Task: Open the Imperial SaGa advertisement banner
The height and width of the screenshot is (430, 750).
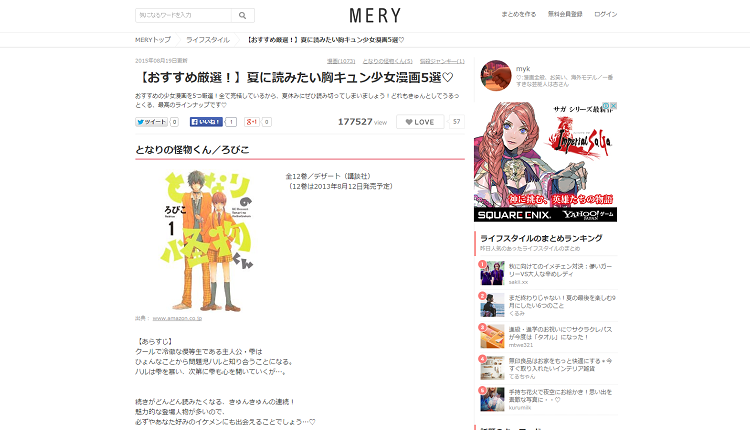Action: pyautogui.click(x=545, y=162)
